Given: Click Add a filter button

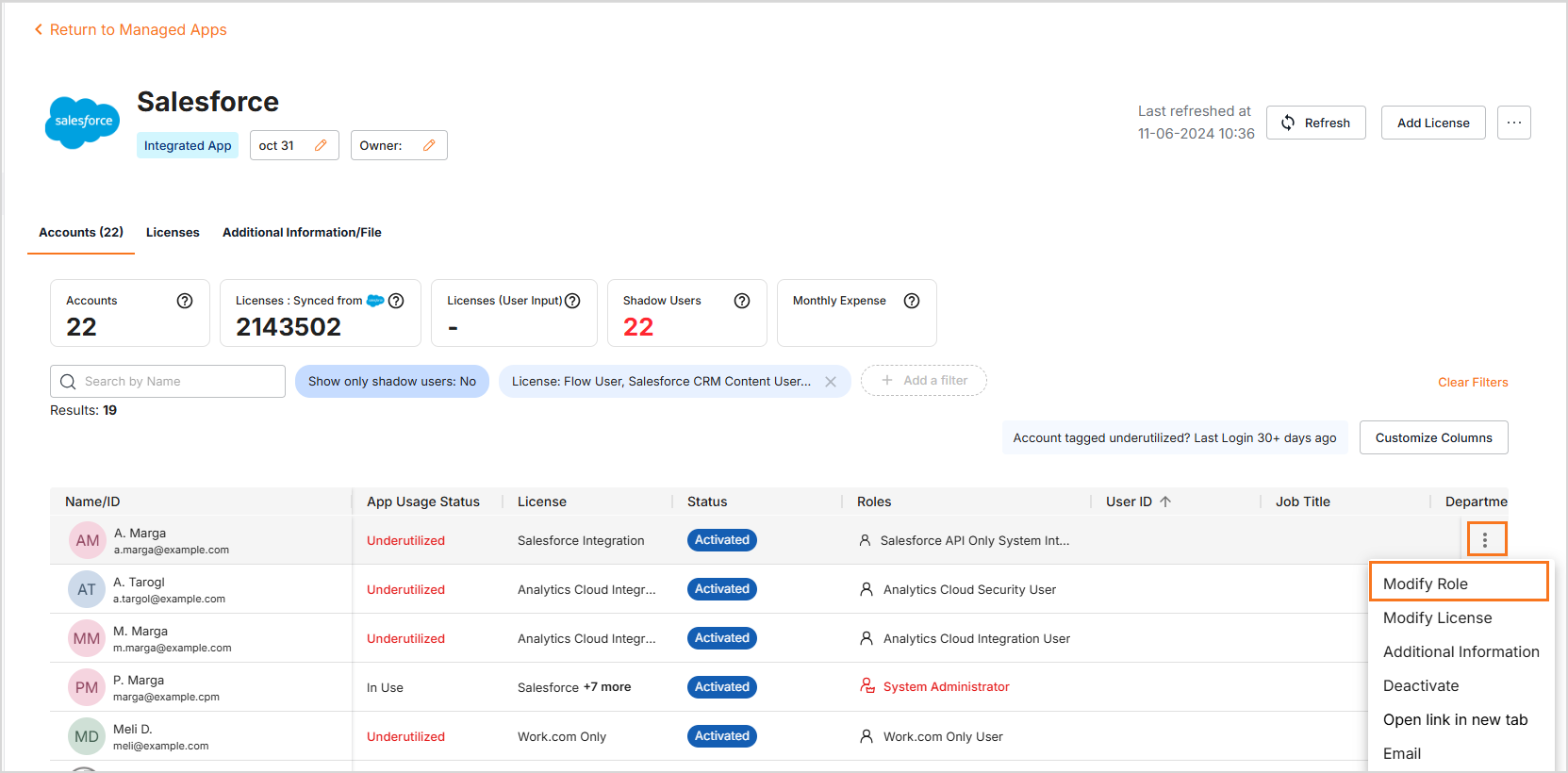Looking at the screenshot, I should pos(924,380).
